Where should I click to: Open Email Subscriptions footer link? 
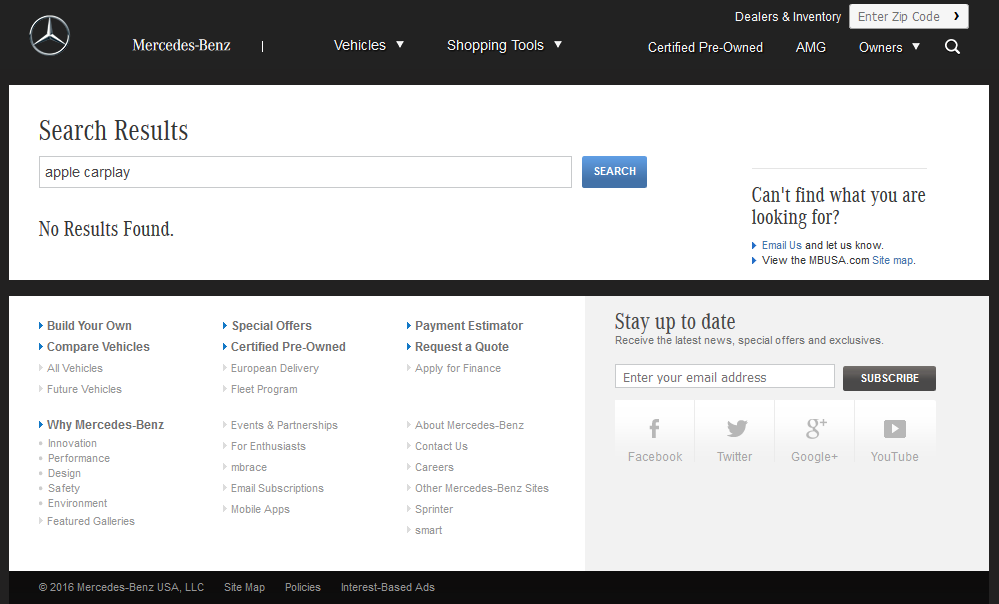pyautogui.click(x=277, y=489)
